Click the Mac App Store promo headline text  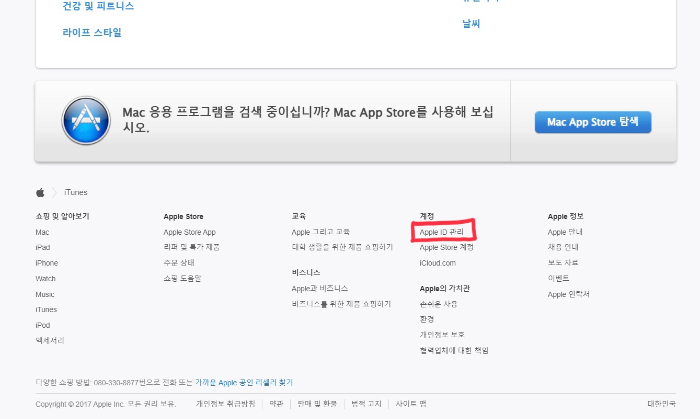[308, 120]
